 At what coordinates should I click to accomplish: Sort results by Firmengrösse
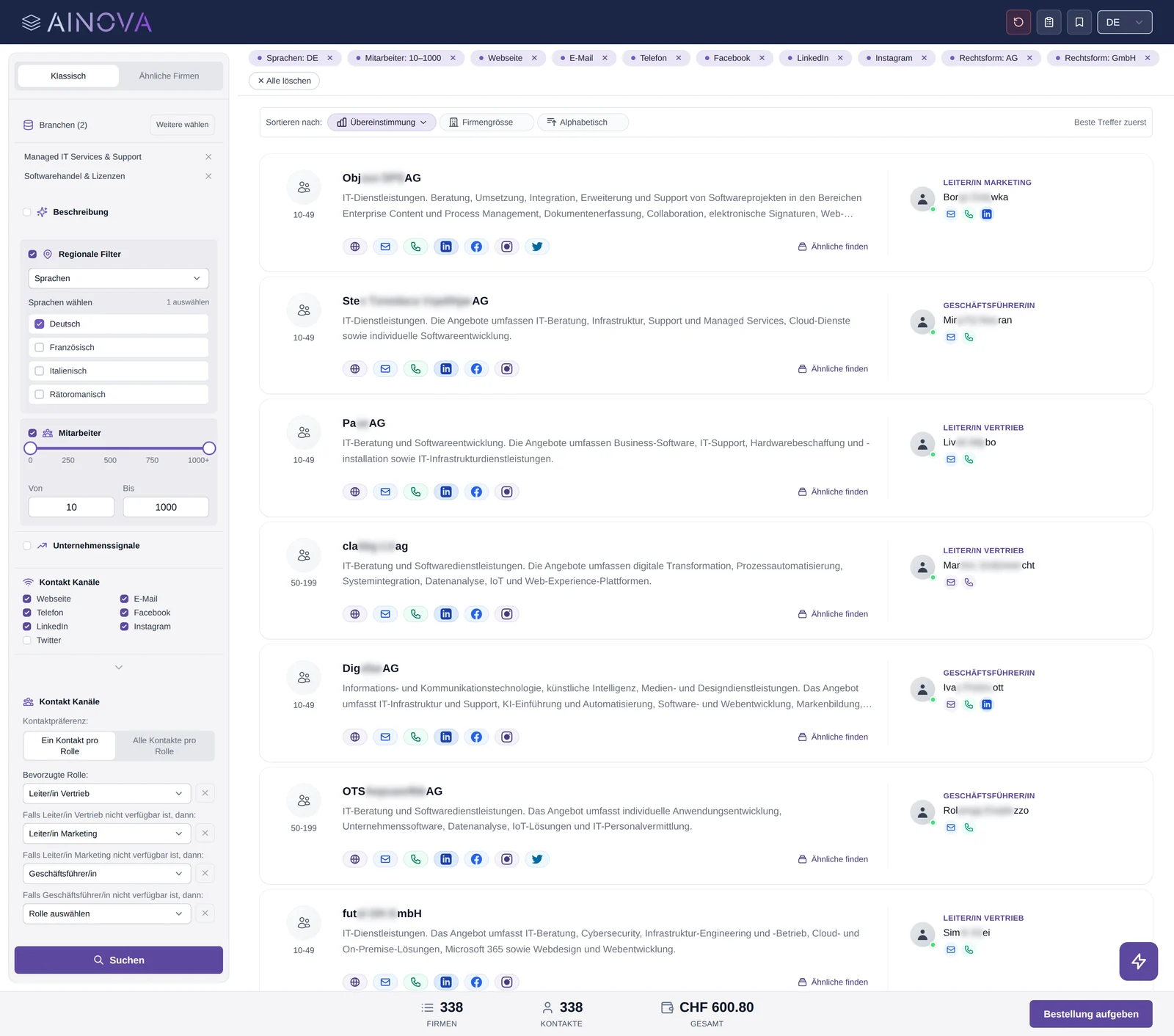point(486,123)
